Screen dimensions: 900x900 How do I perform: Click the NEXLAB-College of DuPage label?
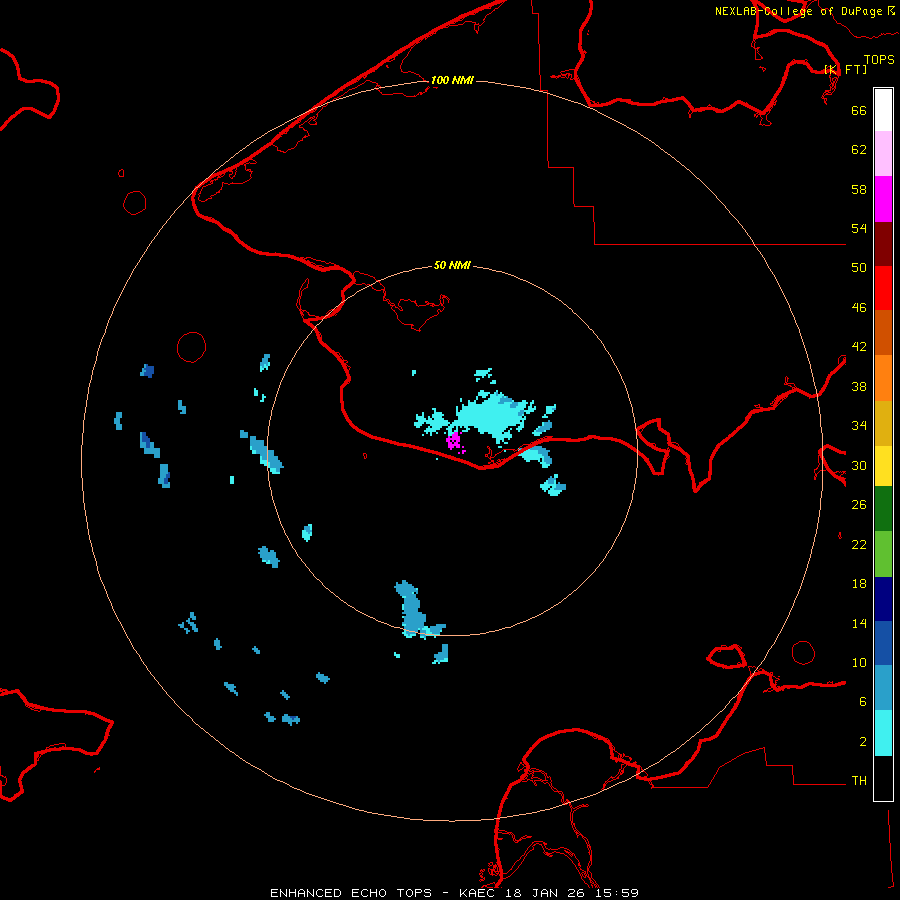(798, 11)
